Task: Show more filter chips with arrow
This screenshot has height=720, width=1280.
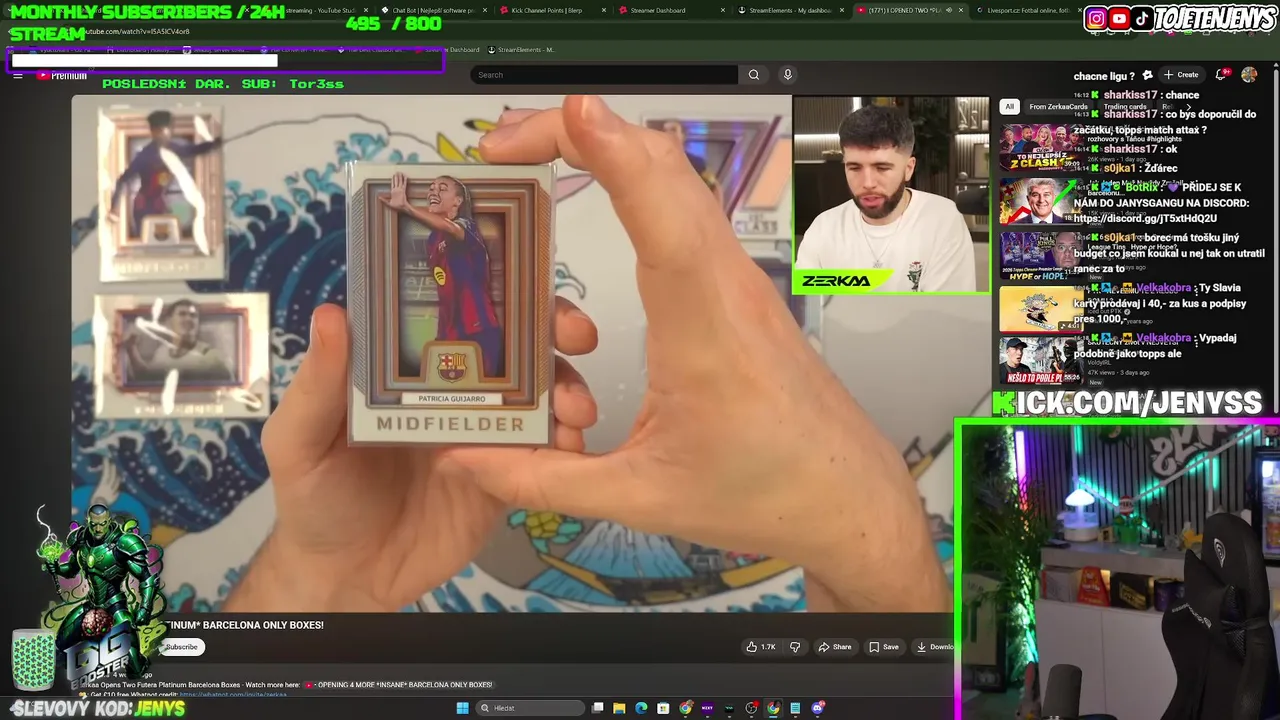Action: coord(1188,107)
